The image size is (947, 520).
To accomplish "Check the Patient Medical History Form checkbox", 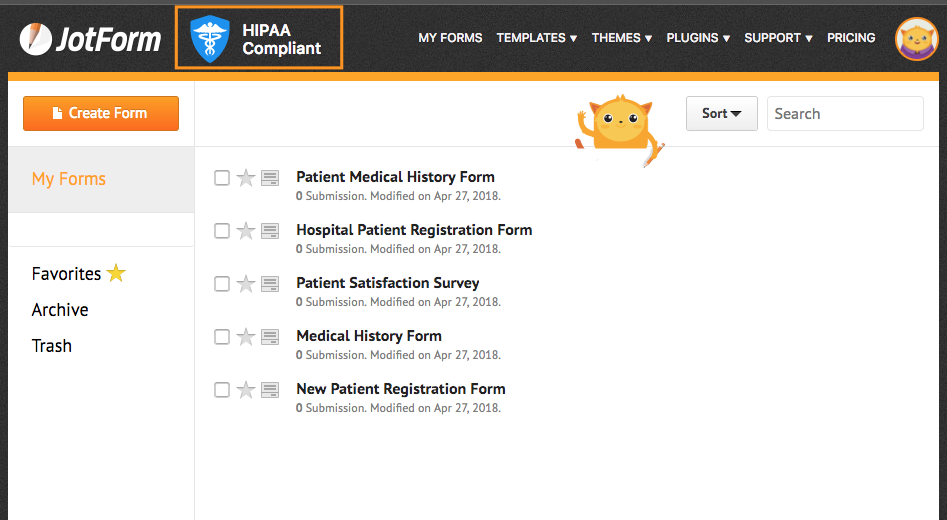I will (222, 178).
